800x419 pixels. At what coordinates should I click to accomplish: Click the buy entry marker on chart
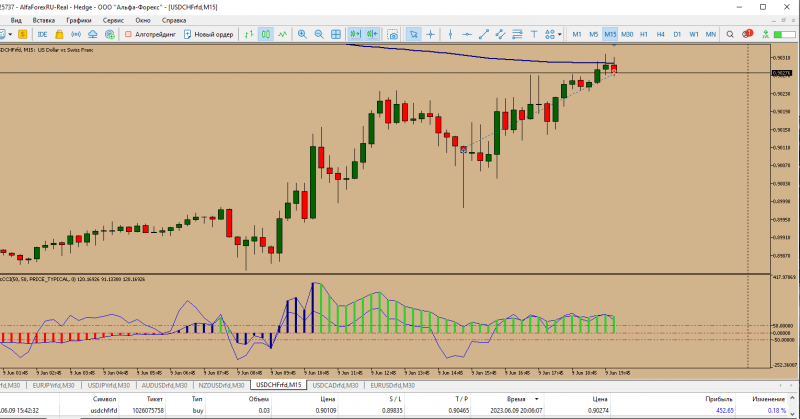coord(463,150)
